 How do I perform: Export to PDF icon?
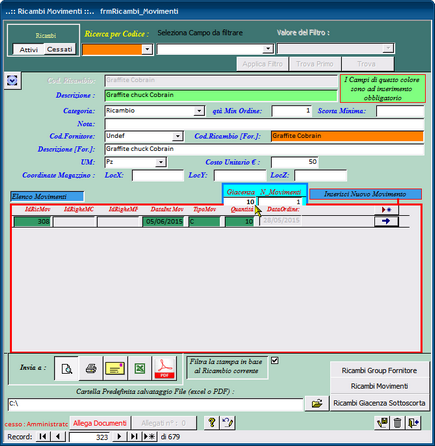(x=164, y=368)
